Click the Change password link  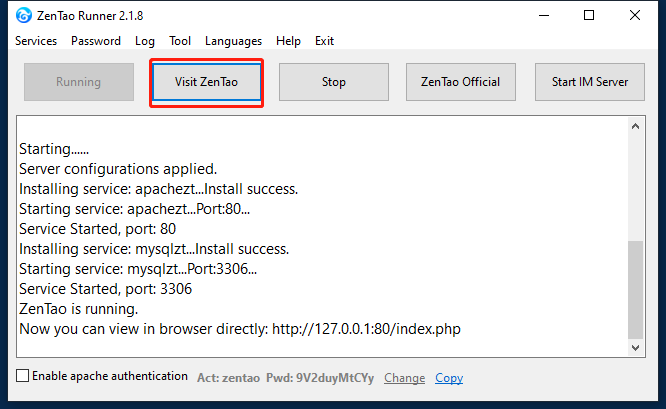pos(404,378)
